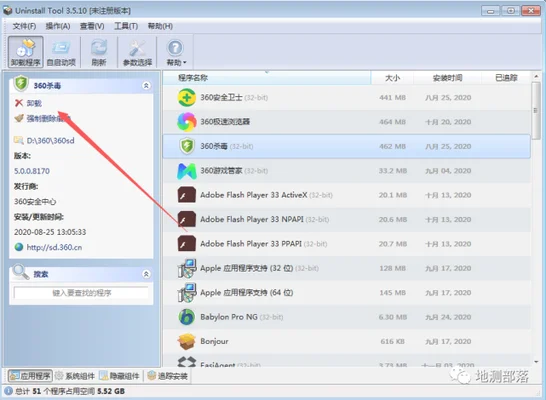Click the search field 键入要查找的程序

pos(81,293)
